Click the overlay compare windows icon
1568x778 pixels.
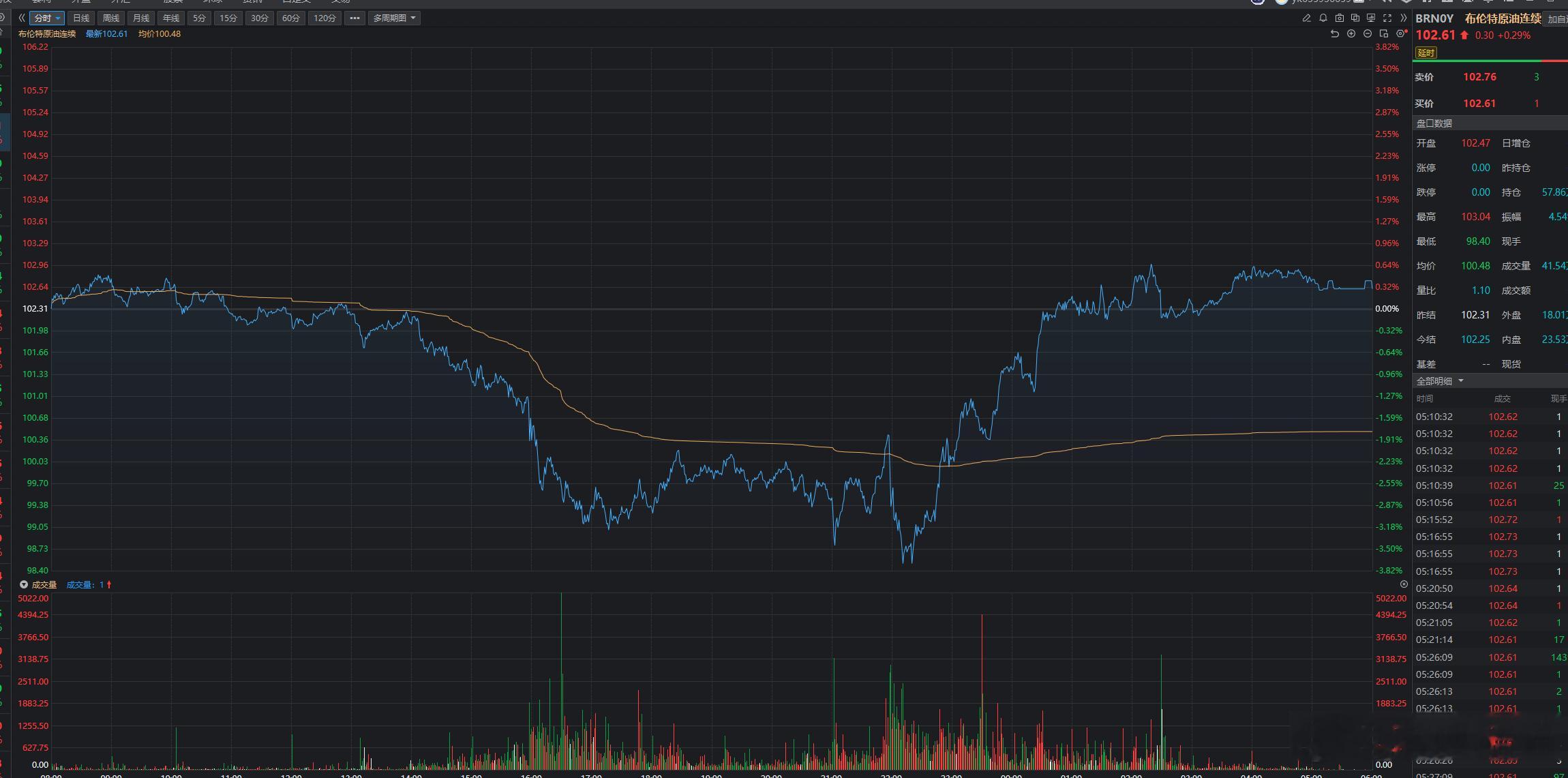pos(1355,18)
